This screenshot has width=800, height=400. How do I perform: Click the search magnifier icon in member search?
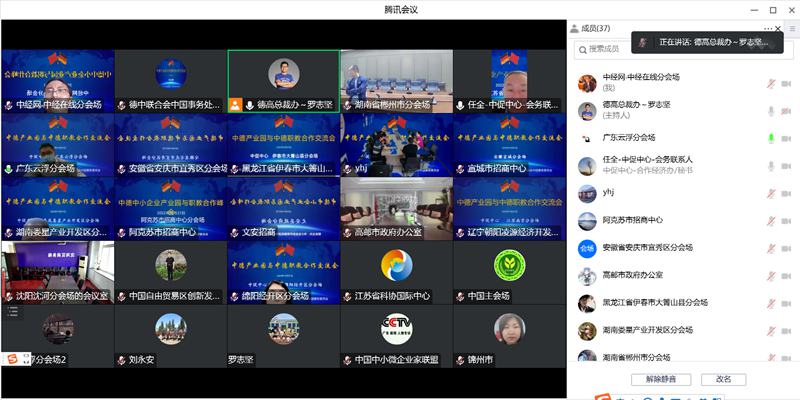[x=582, y=48]
